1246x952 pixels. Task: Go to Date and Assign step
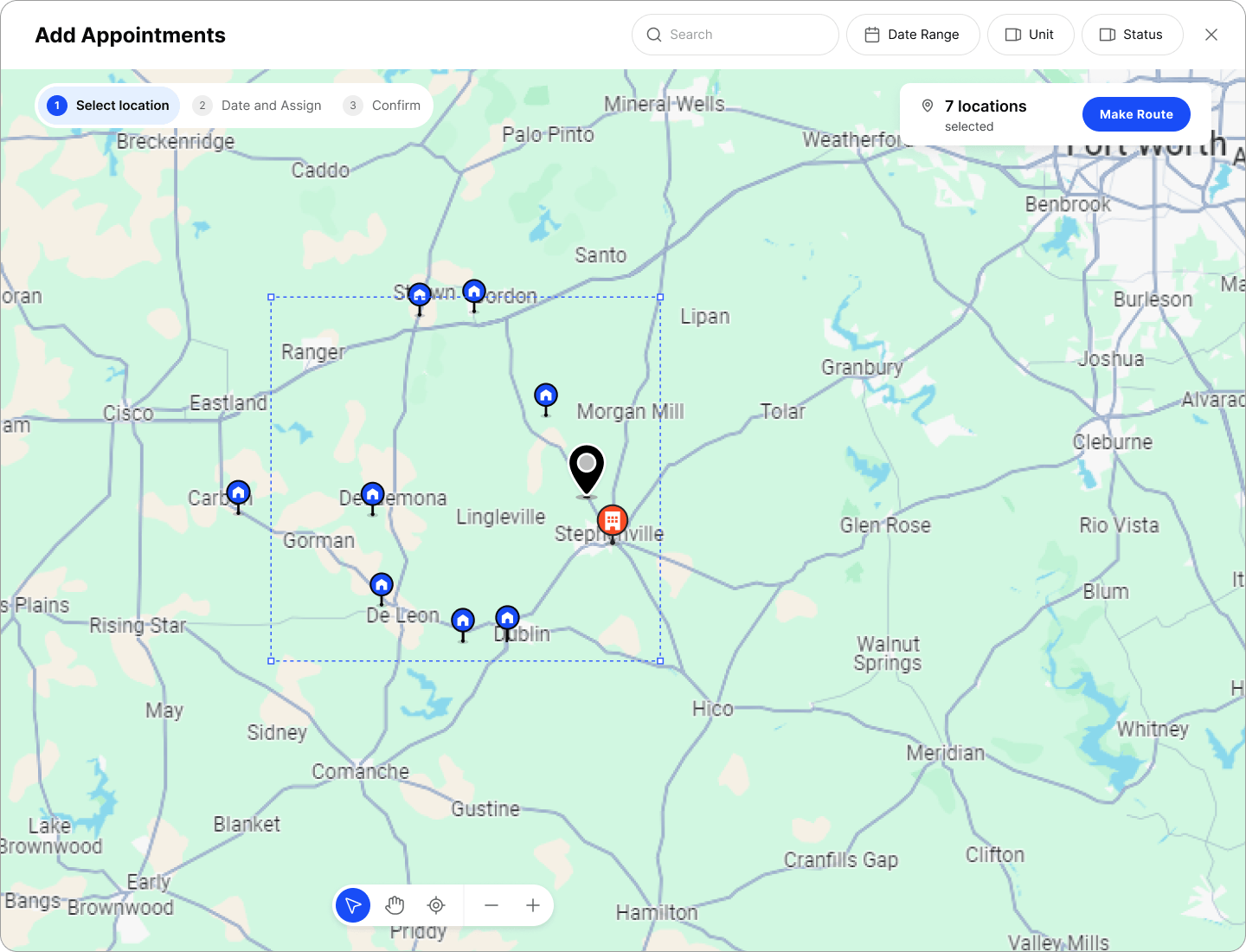(260, 106)
